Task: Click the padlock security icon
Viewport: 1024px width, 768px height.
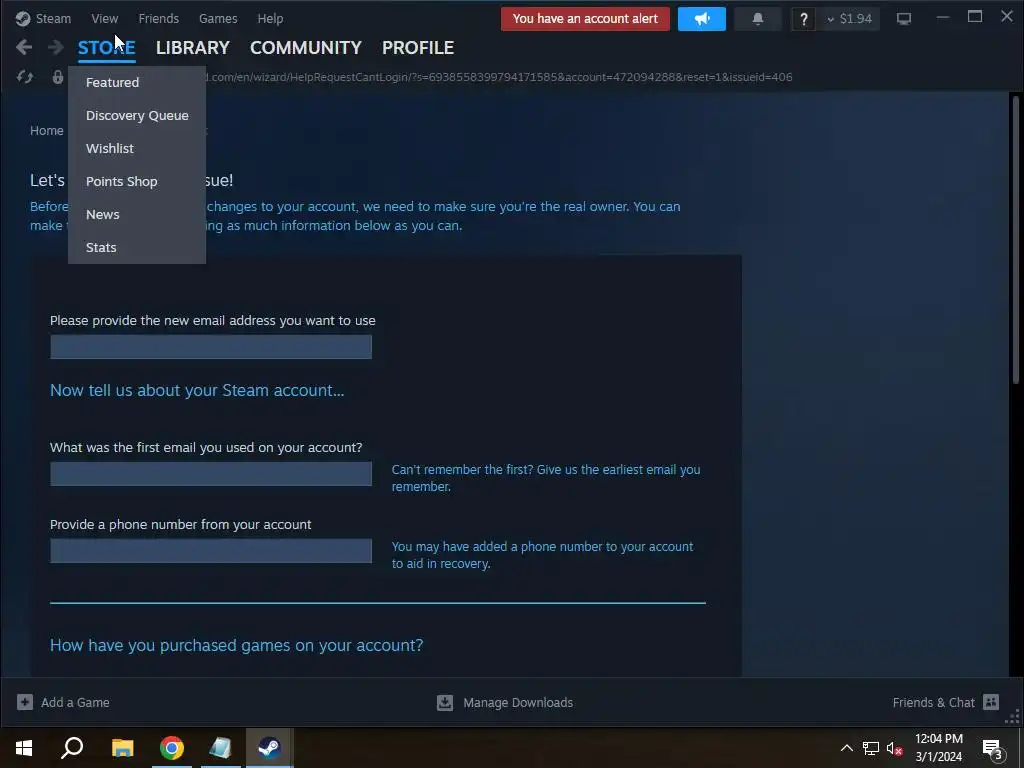Action: [x=58, y=77]
